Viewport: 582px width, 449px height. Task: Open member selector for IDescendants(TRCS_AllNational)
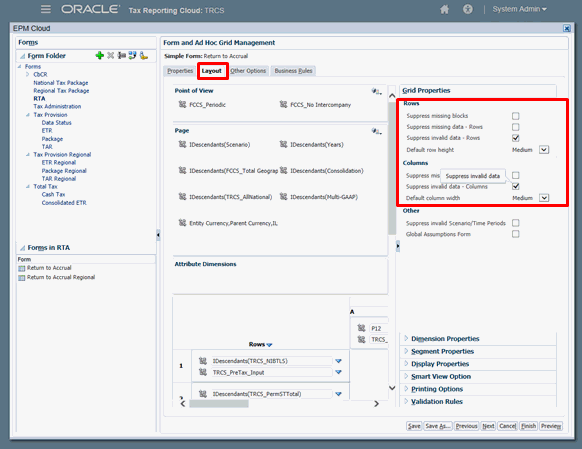(x=182, y=196)
